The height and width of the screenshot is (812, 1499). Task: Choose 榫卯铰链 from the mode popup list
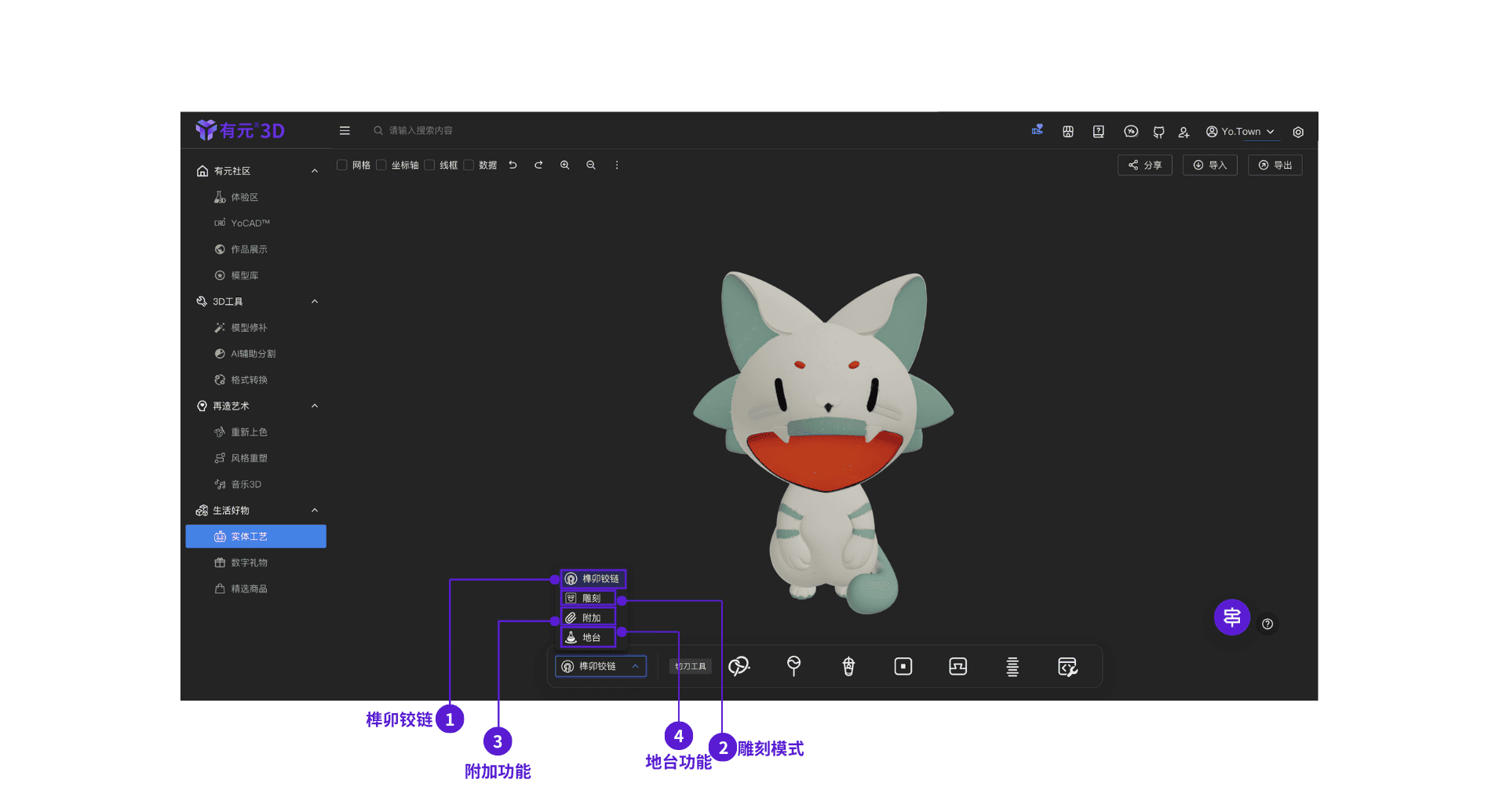(x=593, y=579)
